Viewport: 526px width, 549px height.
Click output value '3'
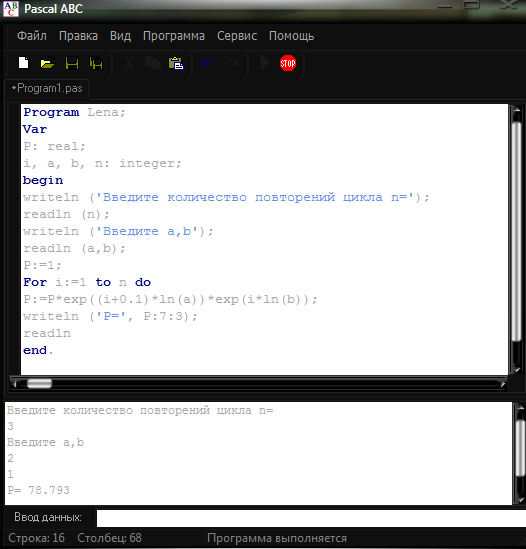pos(11,426)
